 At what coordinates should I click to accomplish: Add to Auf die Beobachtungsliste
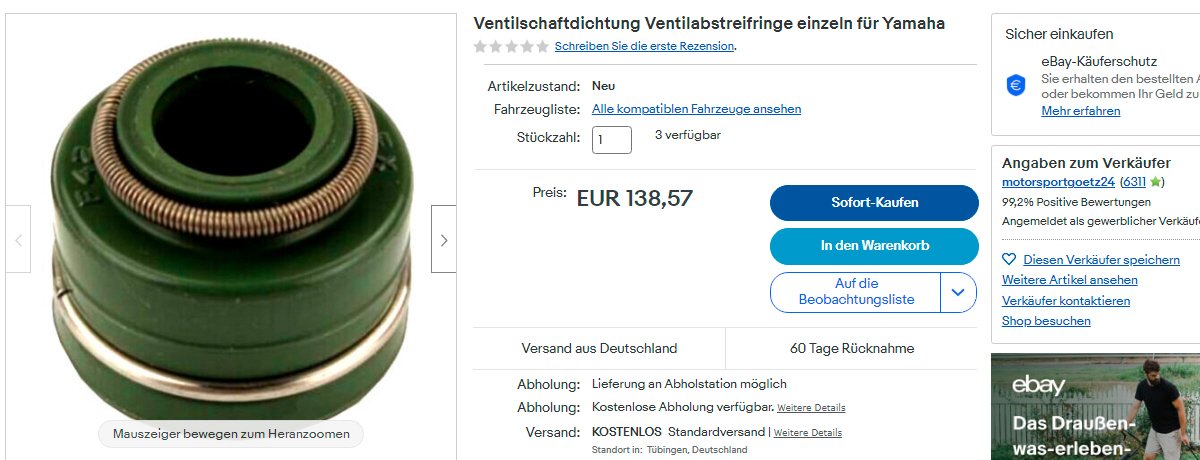pos(856,292)
